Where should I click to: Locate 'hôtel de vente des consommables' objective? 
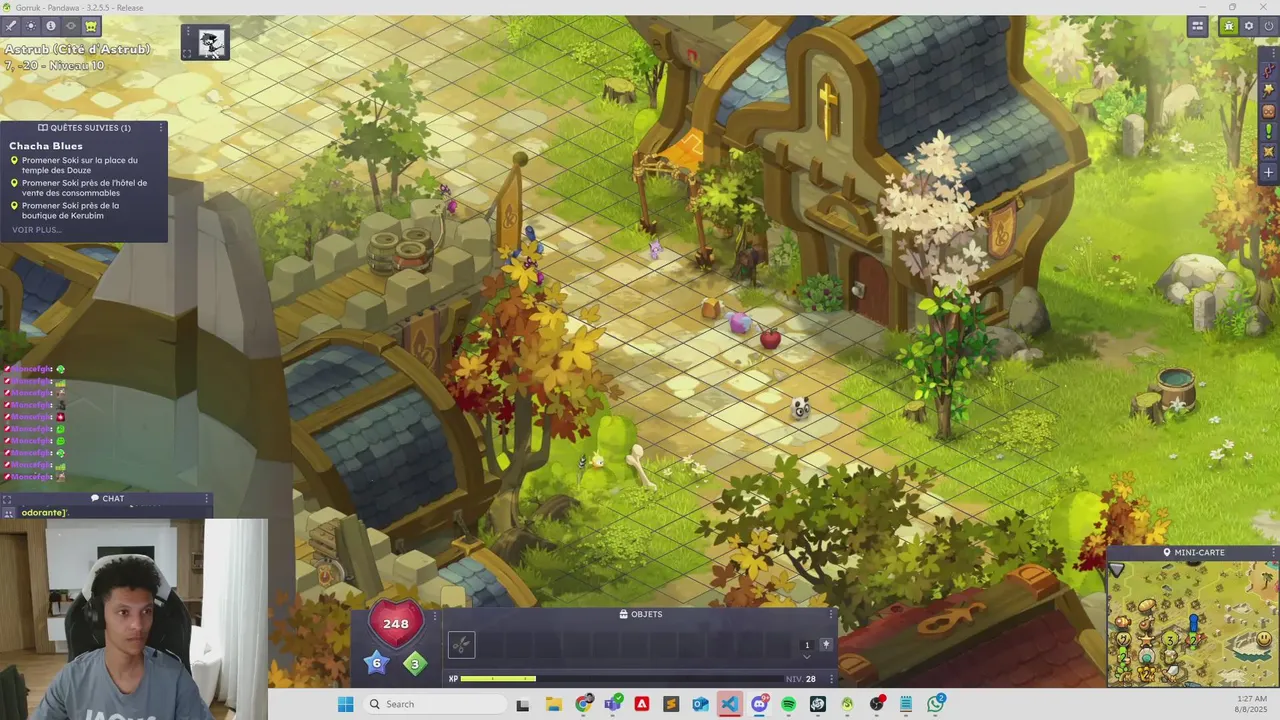pos(84,188)
